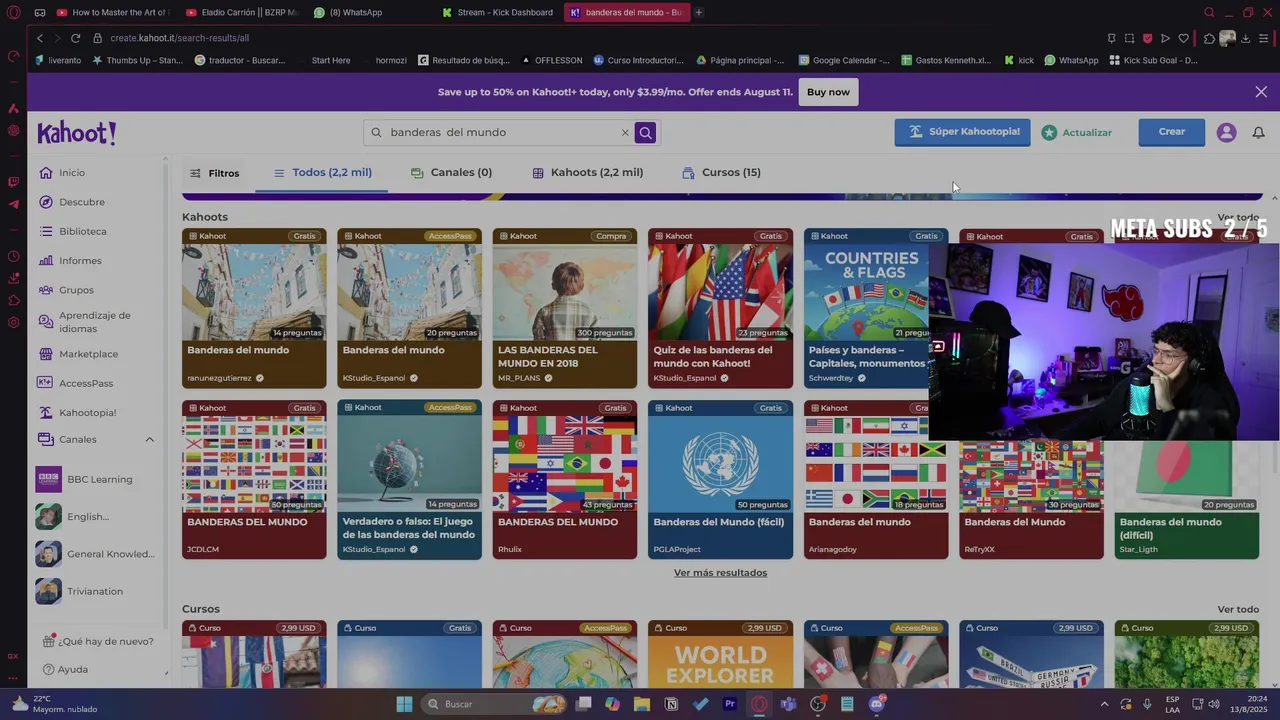Switch to the Eladio Carrión YouTube tab

pyautogui.click(x=243, y=12)
